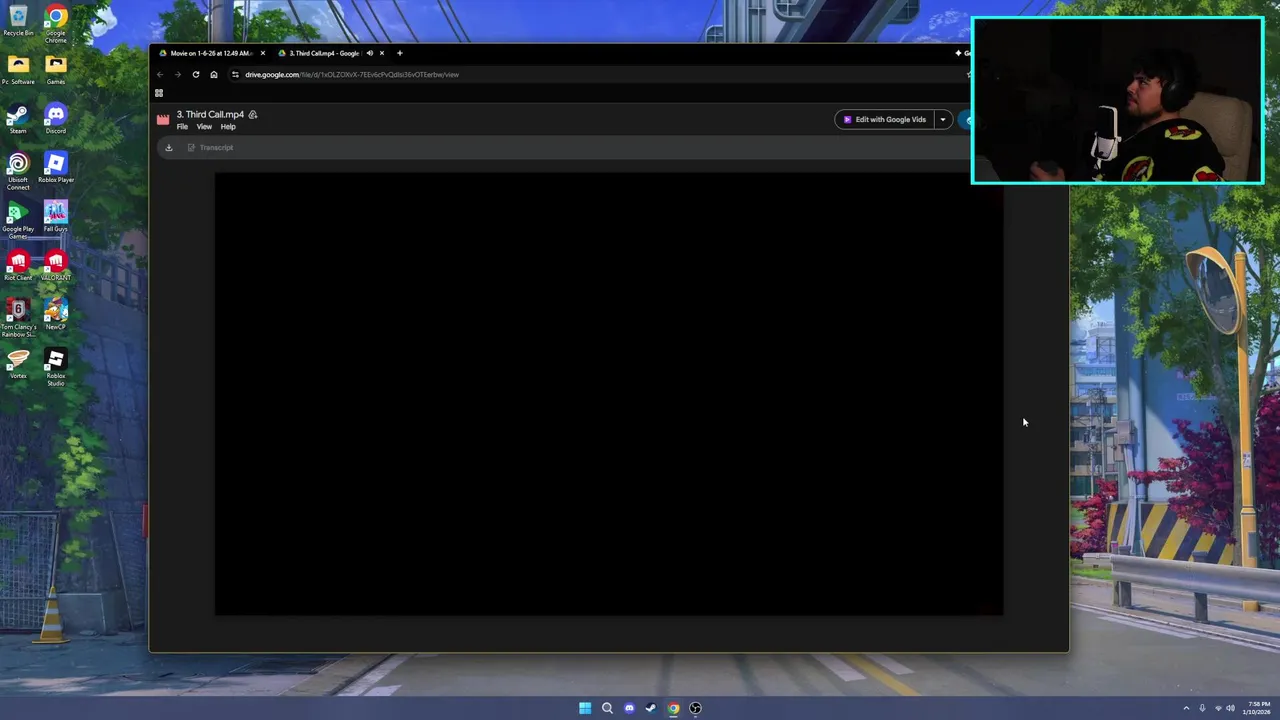Select the Riot Client shortcut

(x=18, y=266)
